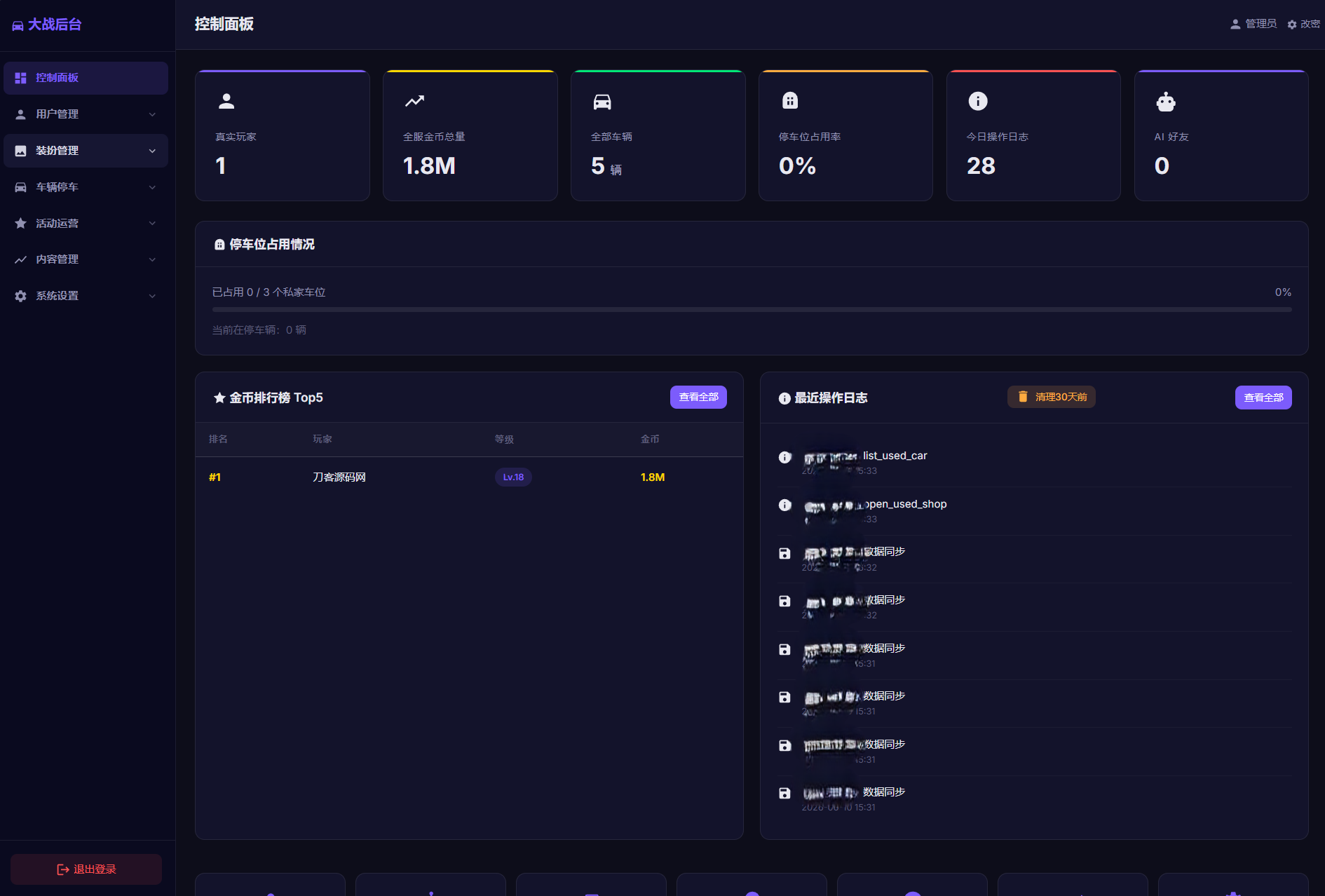Open the 控制面板 menu item
The height and width of the screenshot is (896, 1325).
click(86, 78)
